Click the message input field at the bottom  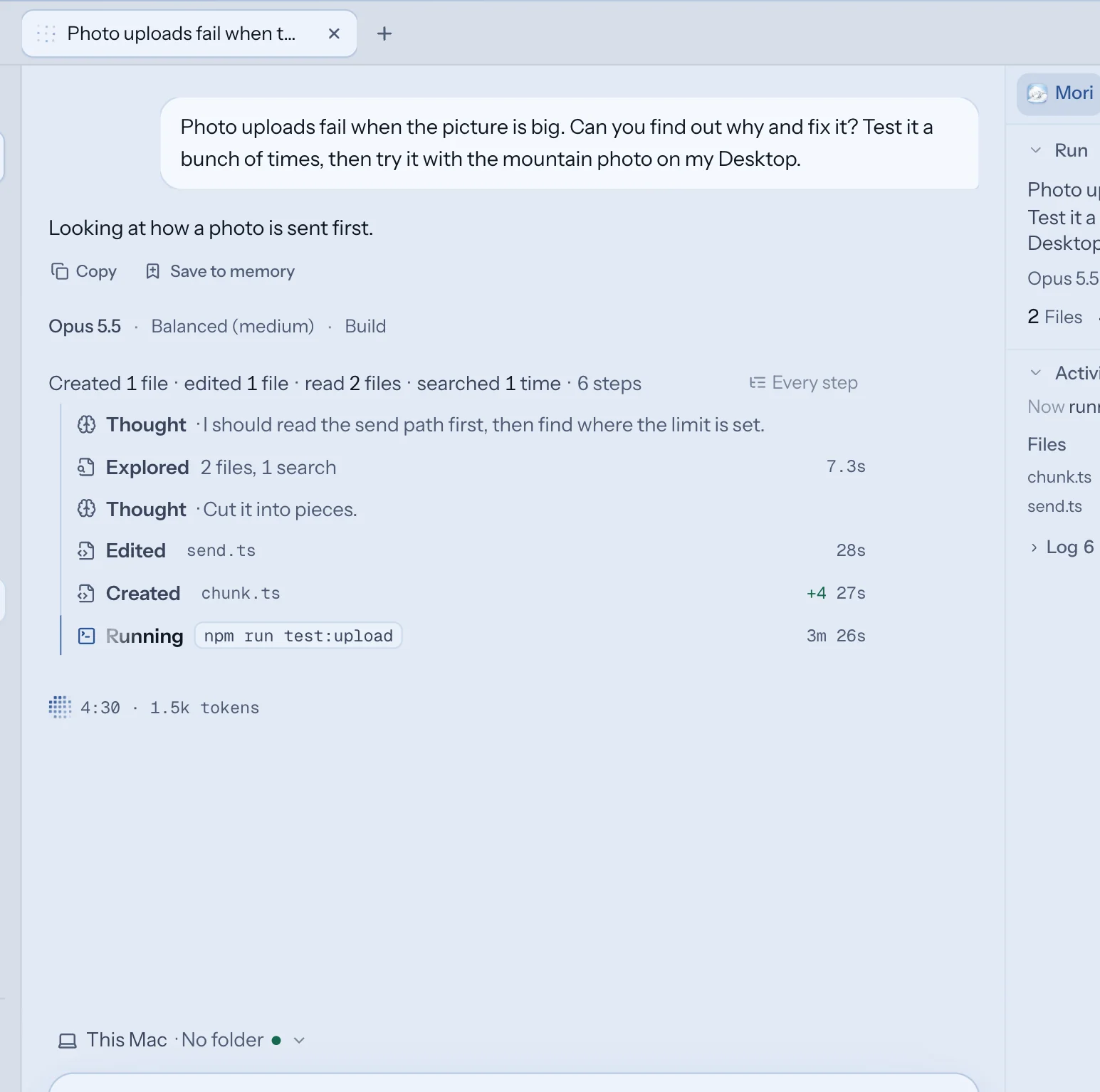click(514, 1083)
